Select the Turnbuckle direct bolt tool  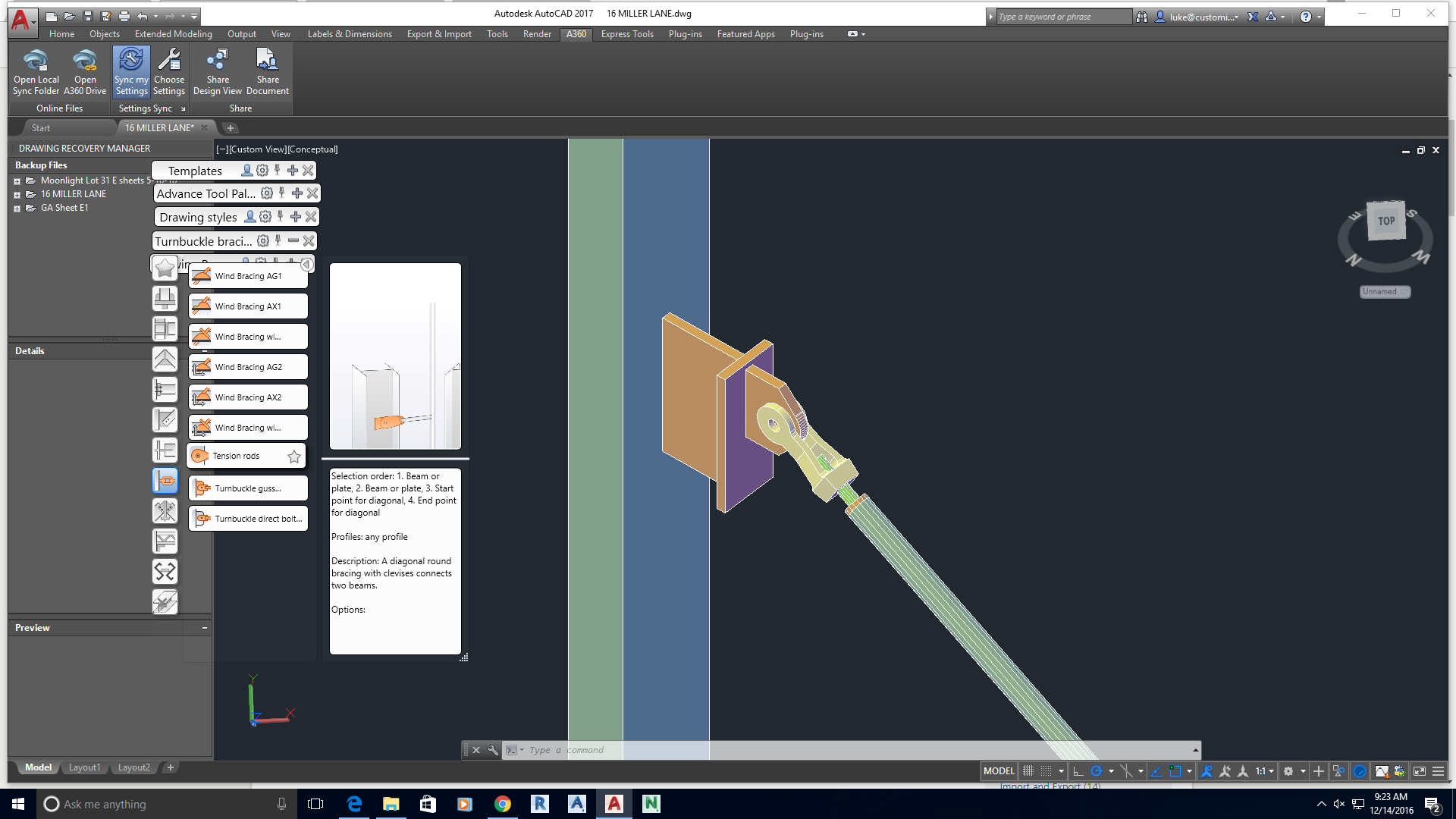(248, 518)
